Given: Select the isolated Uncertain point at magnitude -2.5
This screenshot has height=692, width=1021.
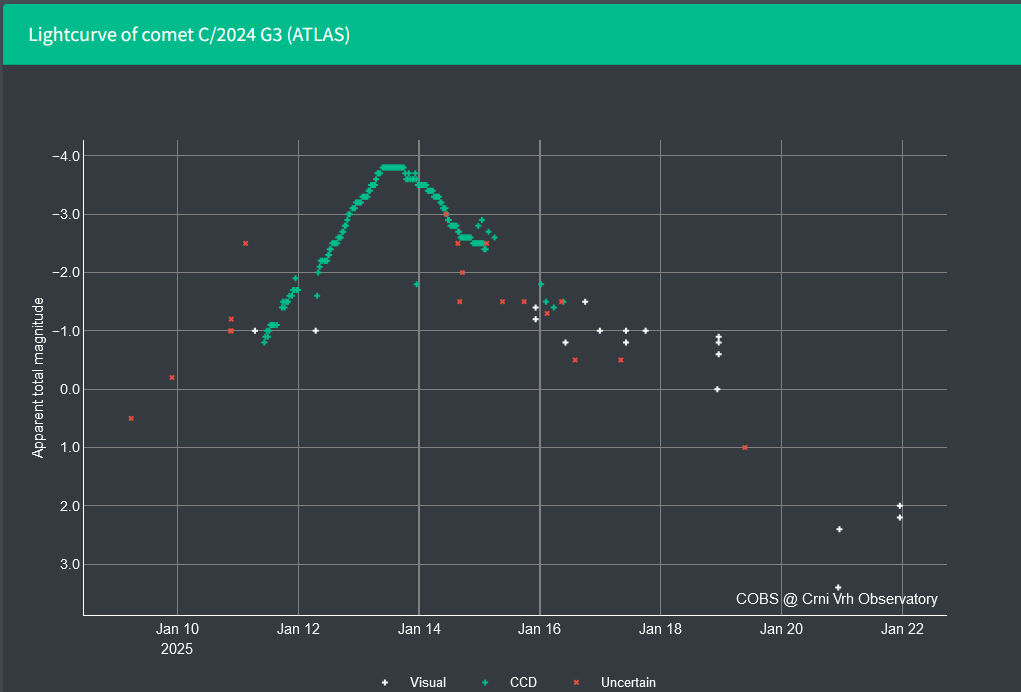Looking at the screenshot, I should pos(245,243).
